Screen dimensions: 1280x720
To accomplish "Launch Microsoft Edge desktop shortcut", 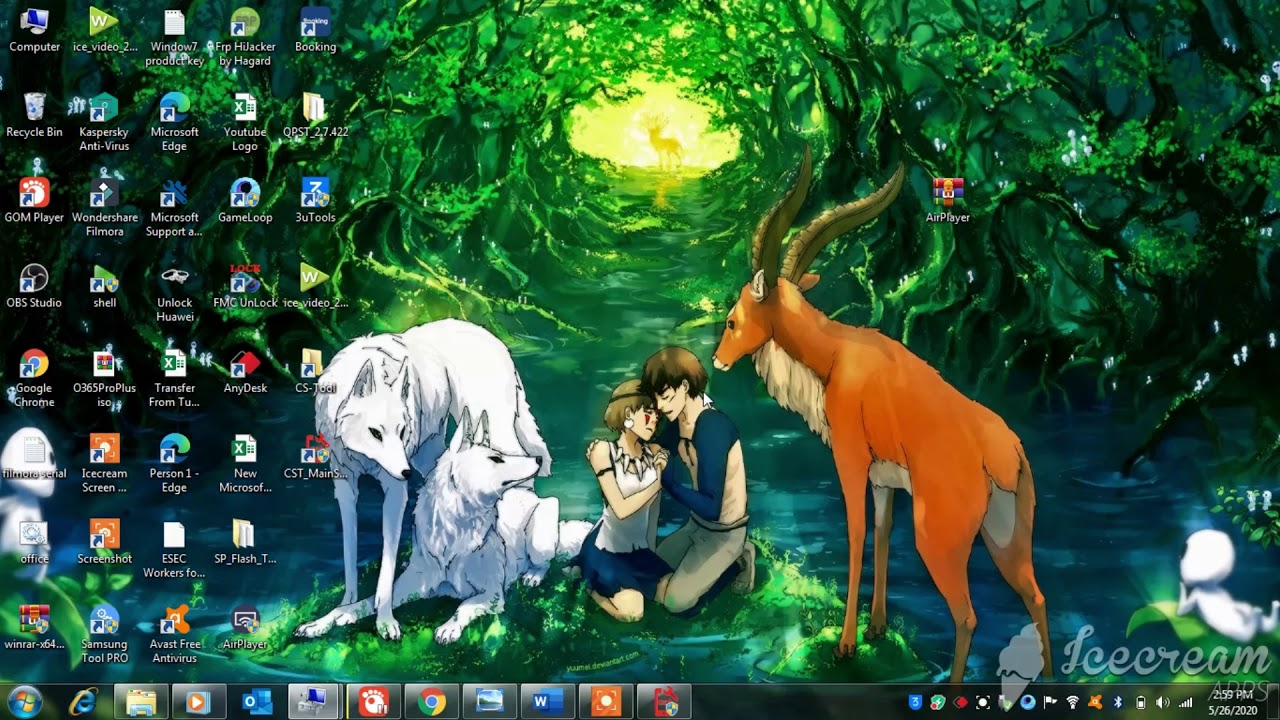I will pos(174,122).
